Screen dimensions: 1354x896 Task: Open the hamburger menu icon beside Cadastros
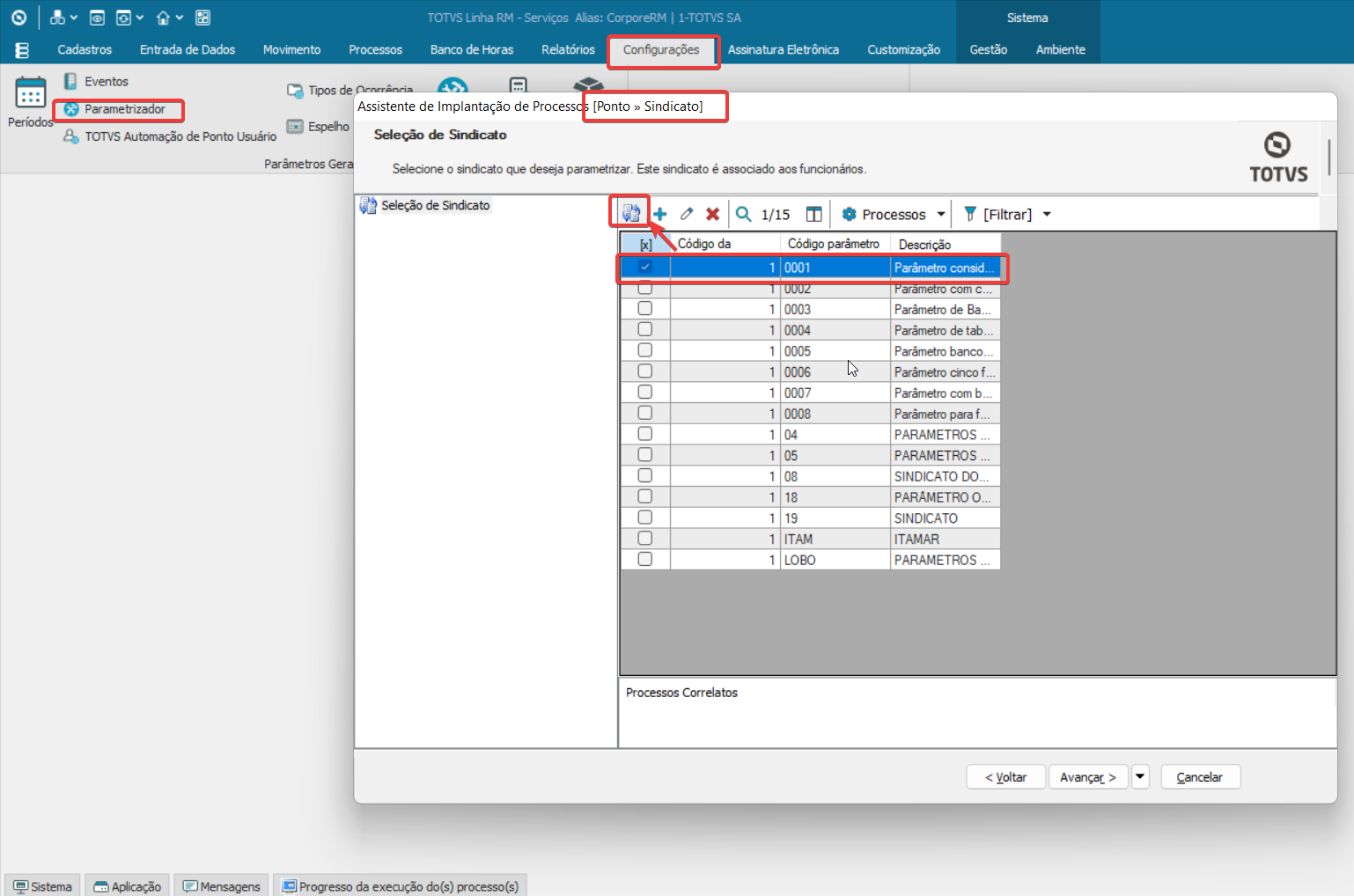pos(22,50)
